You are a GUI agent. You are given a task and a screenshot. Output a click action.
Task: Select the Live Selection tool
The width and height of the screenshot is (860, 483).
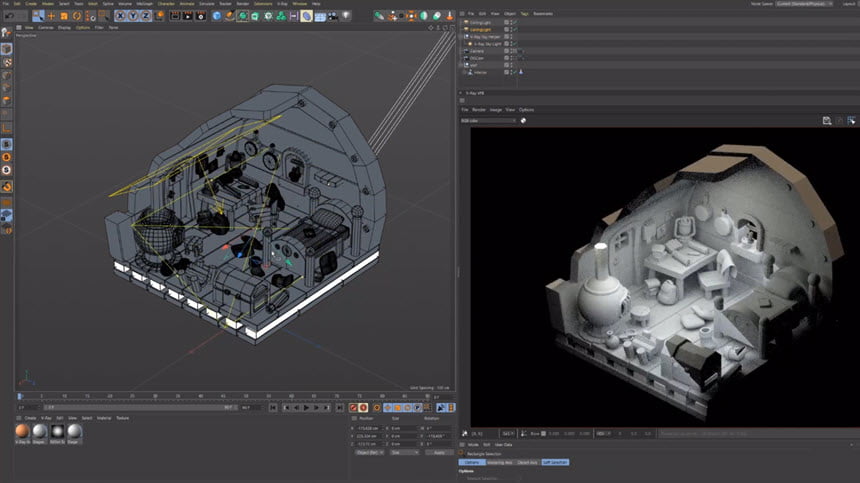coord(38,16)
